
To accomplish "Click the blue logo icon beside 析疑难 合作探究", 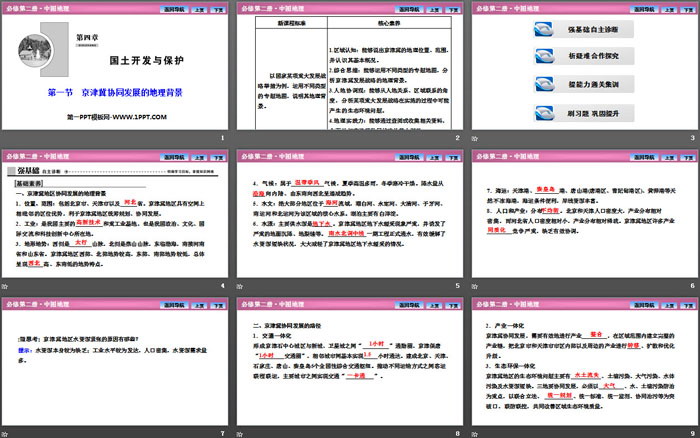I will (544, 56).
